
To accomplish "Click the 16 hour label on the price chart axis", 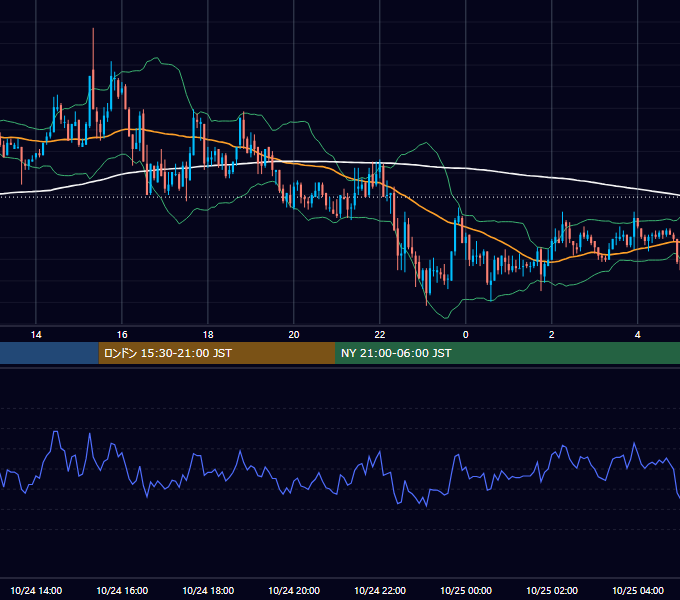I will pos(122,335).
